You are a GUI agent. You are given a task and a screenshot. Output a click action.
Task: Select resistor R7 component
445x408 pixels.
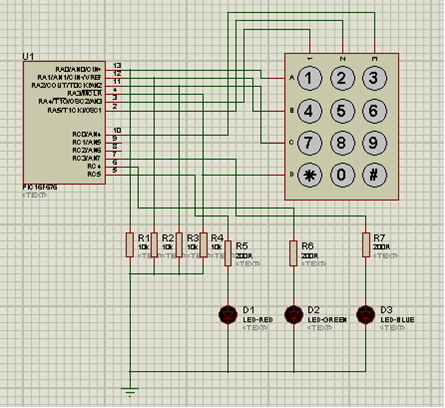click(x=366, y=245)
